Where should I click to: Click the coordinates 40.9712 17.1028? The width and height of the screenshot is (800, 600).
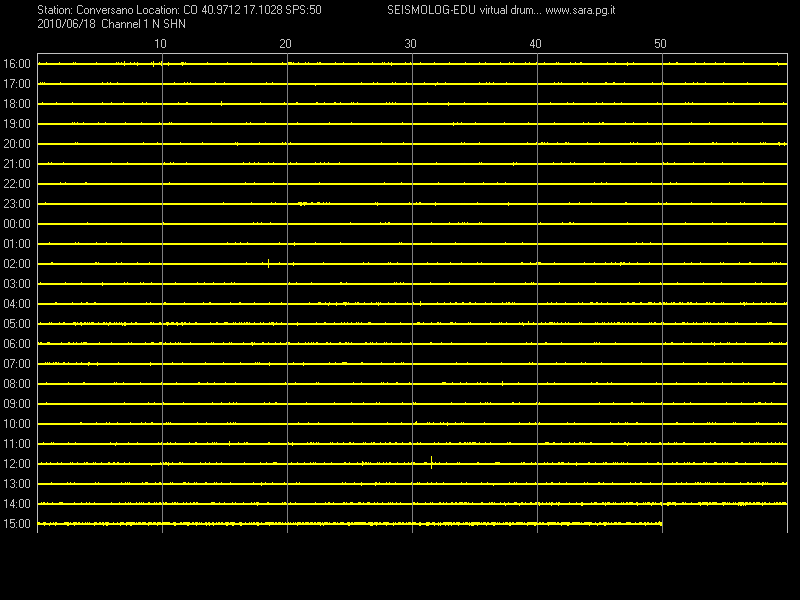coord(240,10)
